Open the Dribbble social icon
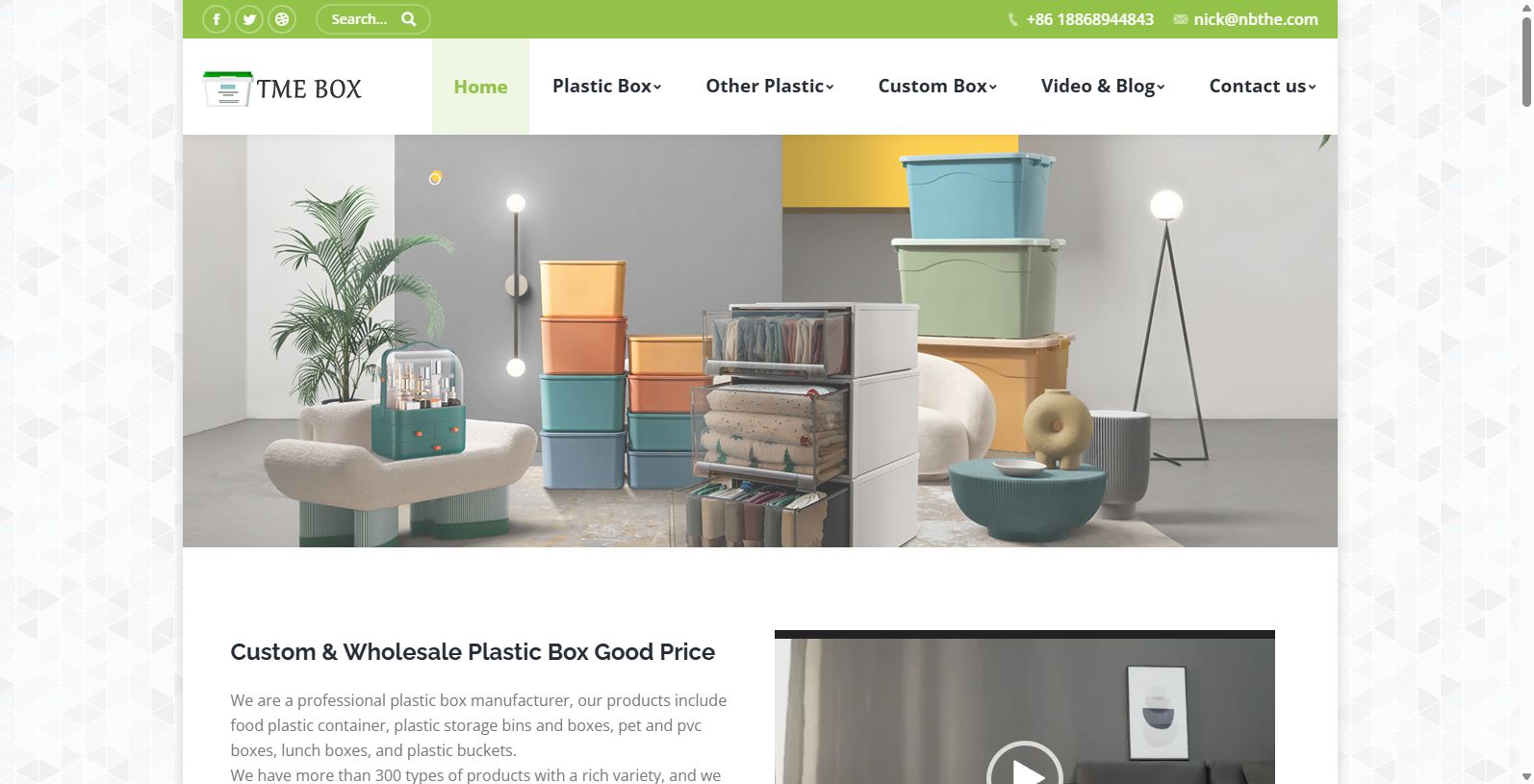This screenshot has height=784, width=1534. point(282,19)
